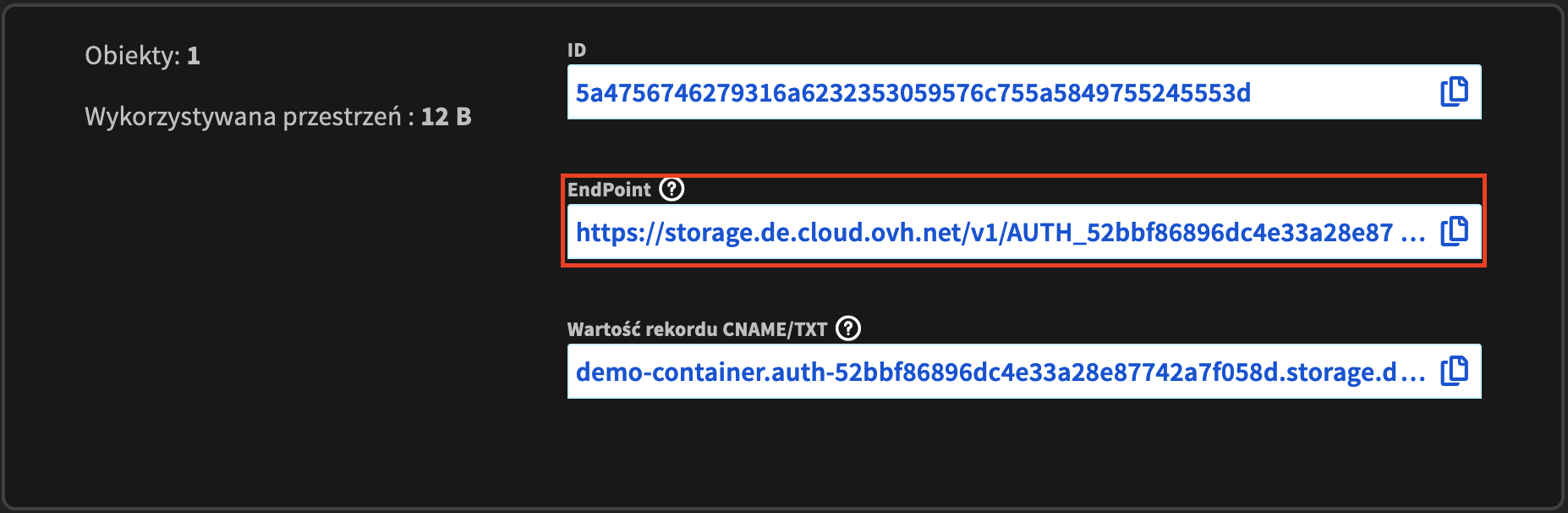Show help for Wartość rekordu CNAME/TXT
Viewport: 1568px width, 513px height.
848,328
